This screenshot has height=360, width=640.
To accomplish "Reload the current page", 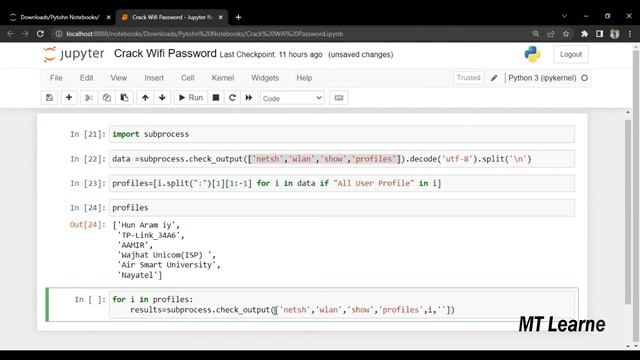I will click(40, 34).
